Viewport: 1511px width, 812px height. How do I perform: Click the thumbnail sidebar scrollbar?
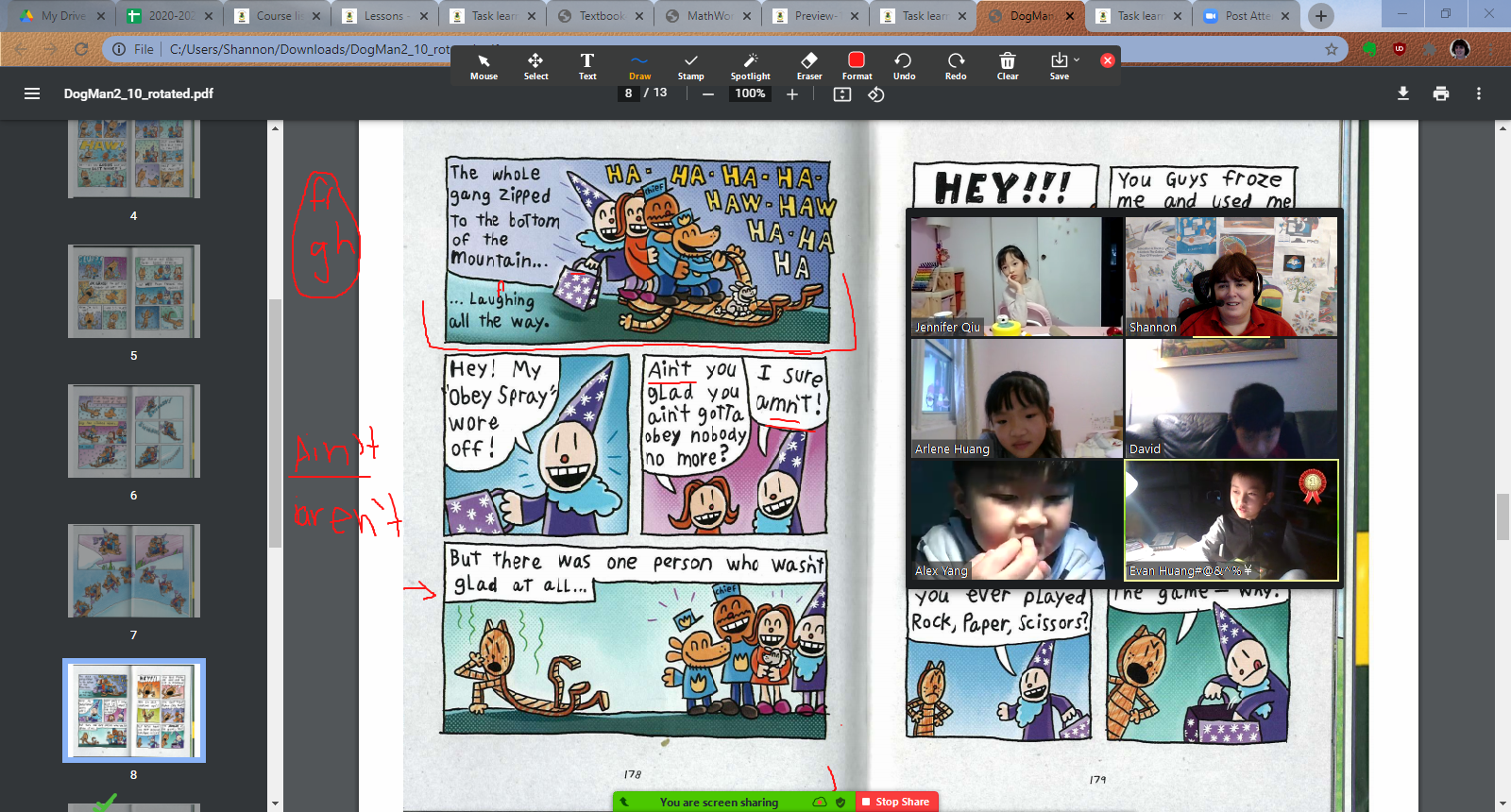tap(275, 423)
